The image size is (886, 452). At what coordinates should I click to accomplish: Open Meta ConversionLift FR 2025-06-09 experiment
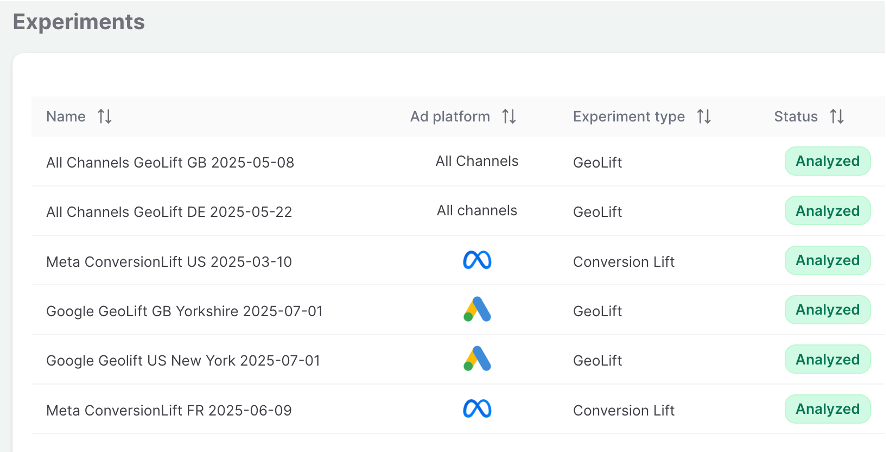[x=169, y=410]
